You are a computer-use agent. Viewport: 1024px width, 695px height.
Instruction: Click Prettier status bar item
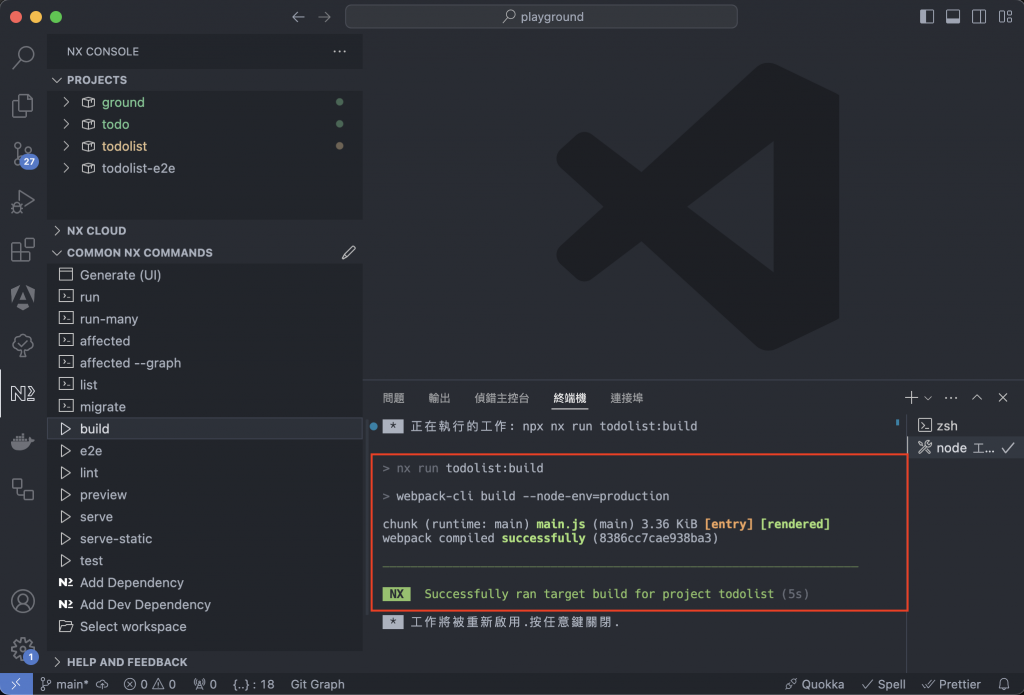coord(951,684)
